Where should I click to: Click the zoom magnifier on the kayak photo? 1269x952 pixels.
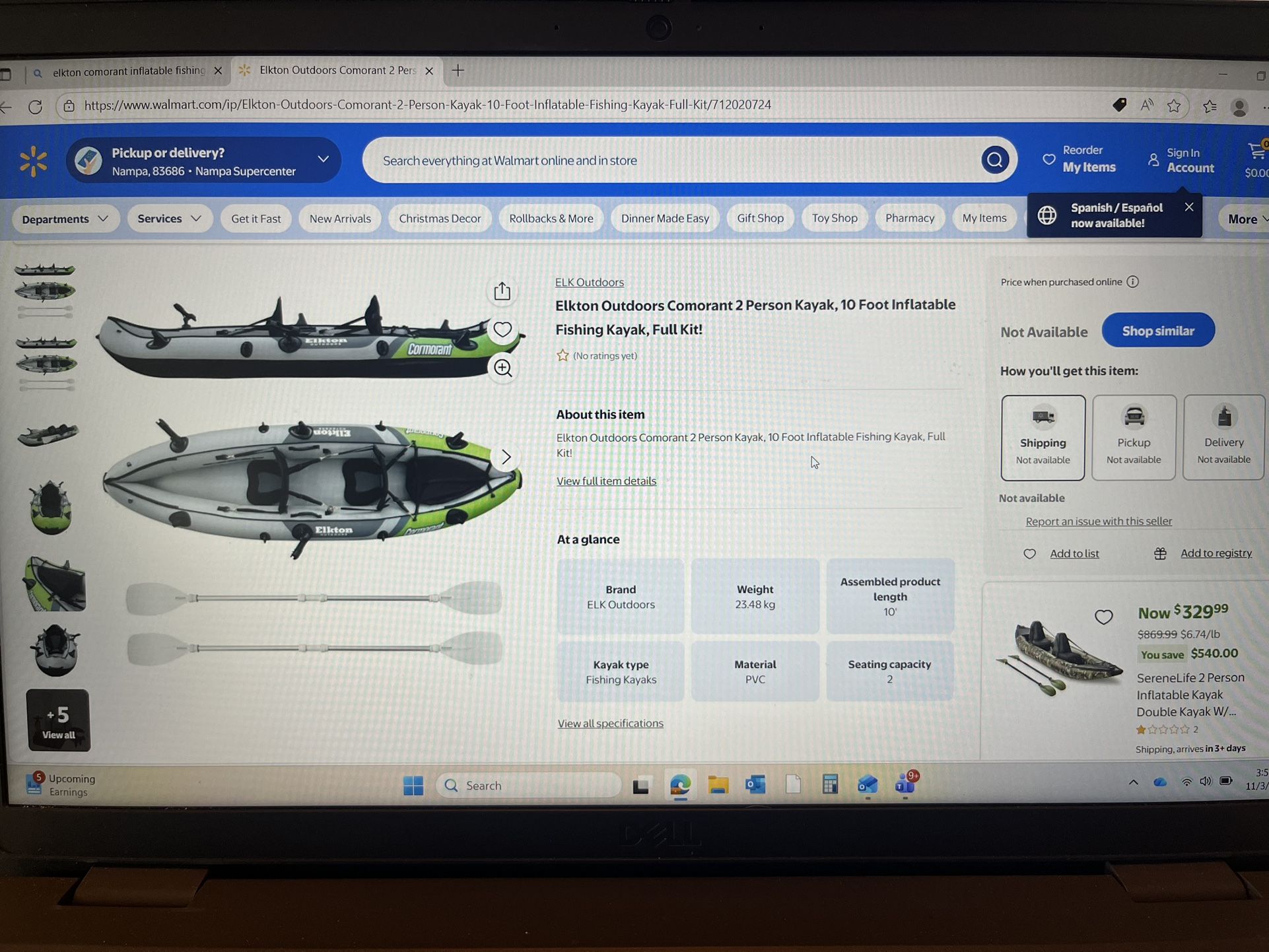(502, 368)
